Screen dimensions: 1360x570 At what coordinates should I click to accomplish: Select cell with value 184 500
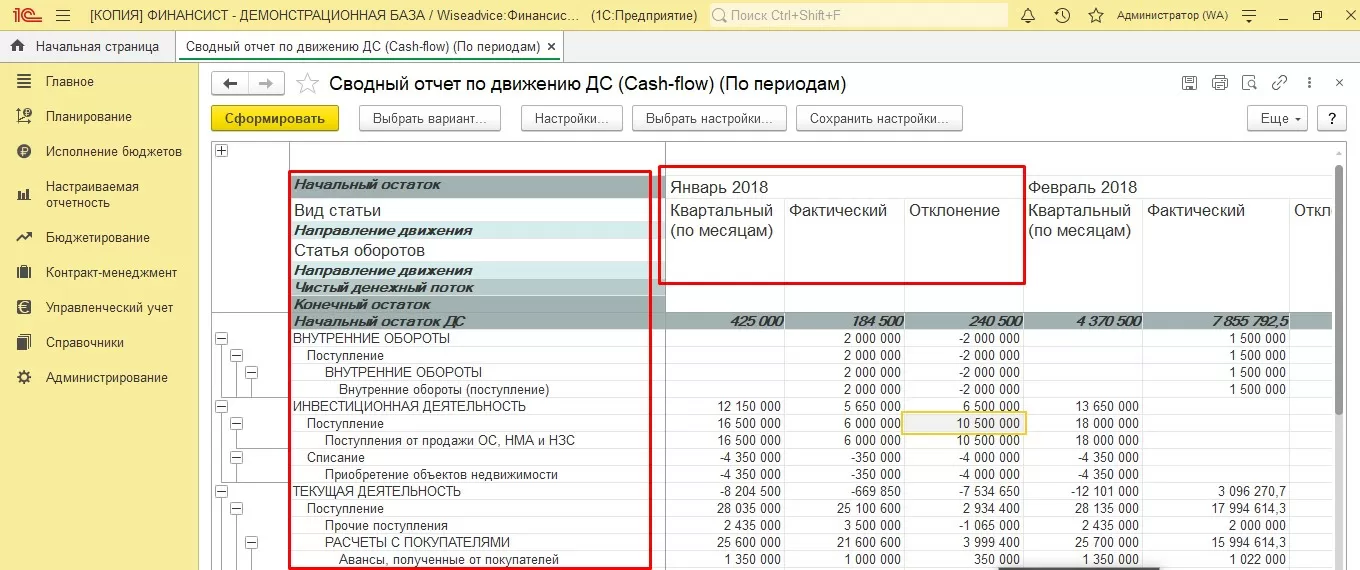pyautogui.click(x=844, y=321)
